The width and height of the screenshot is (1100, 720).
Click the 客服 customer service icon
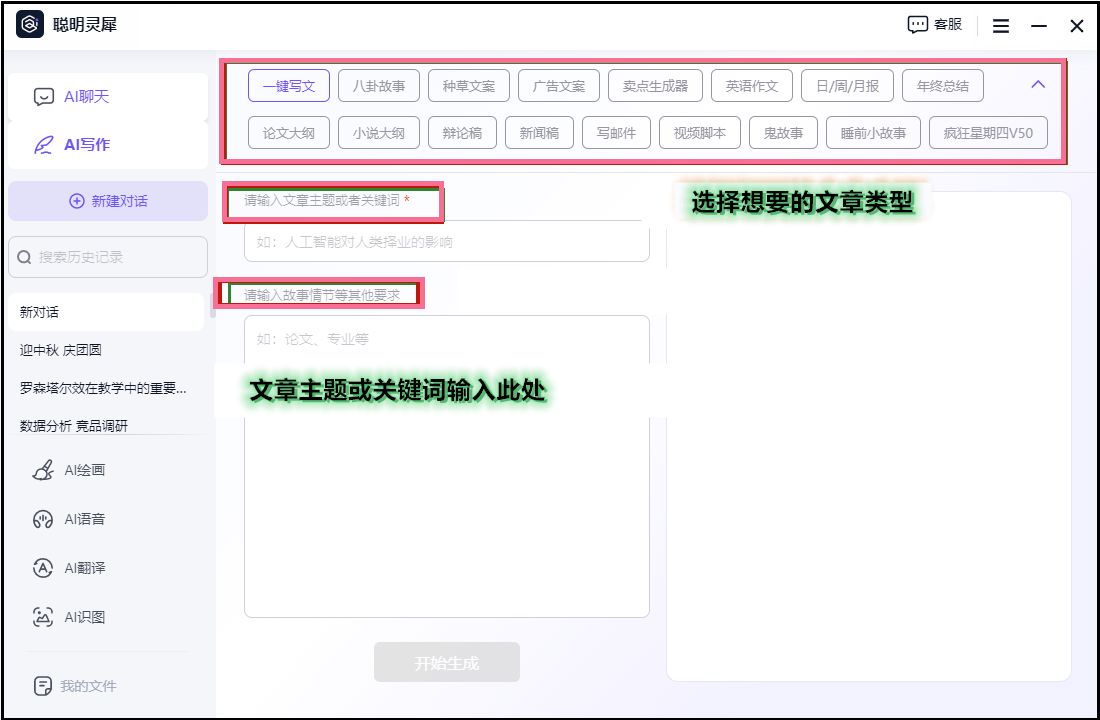934,25
